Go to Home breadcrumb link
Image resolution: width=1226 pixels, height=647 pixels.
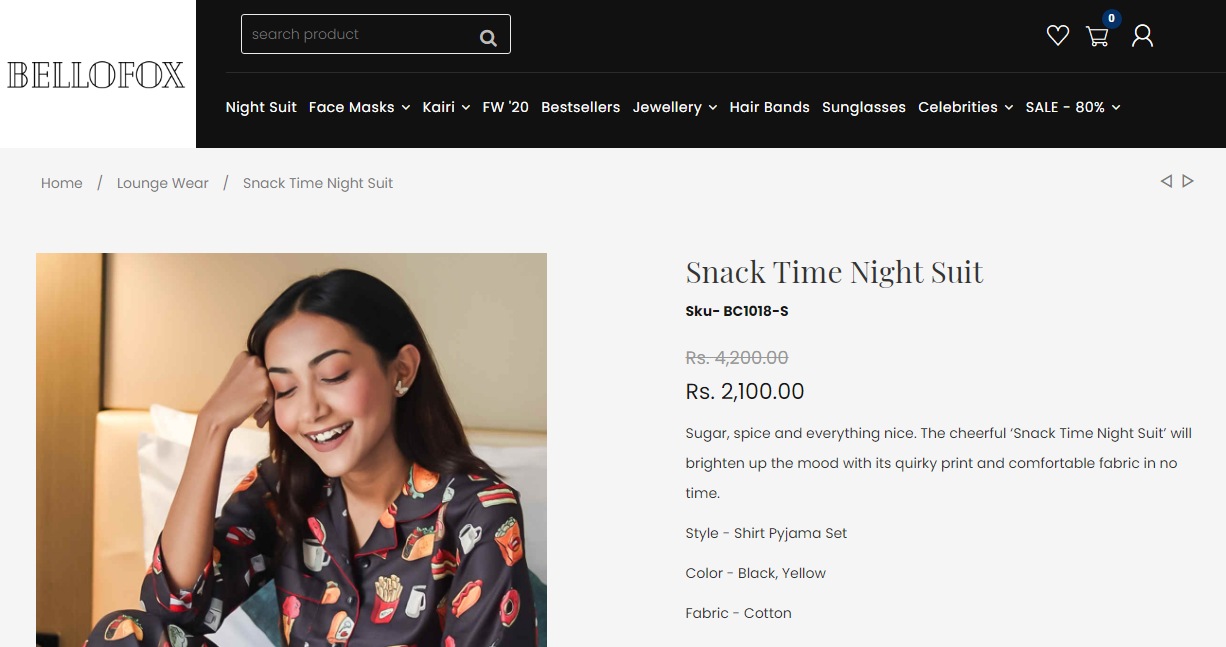coord(62,183)
